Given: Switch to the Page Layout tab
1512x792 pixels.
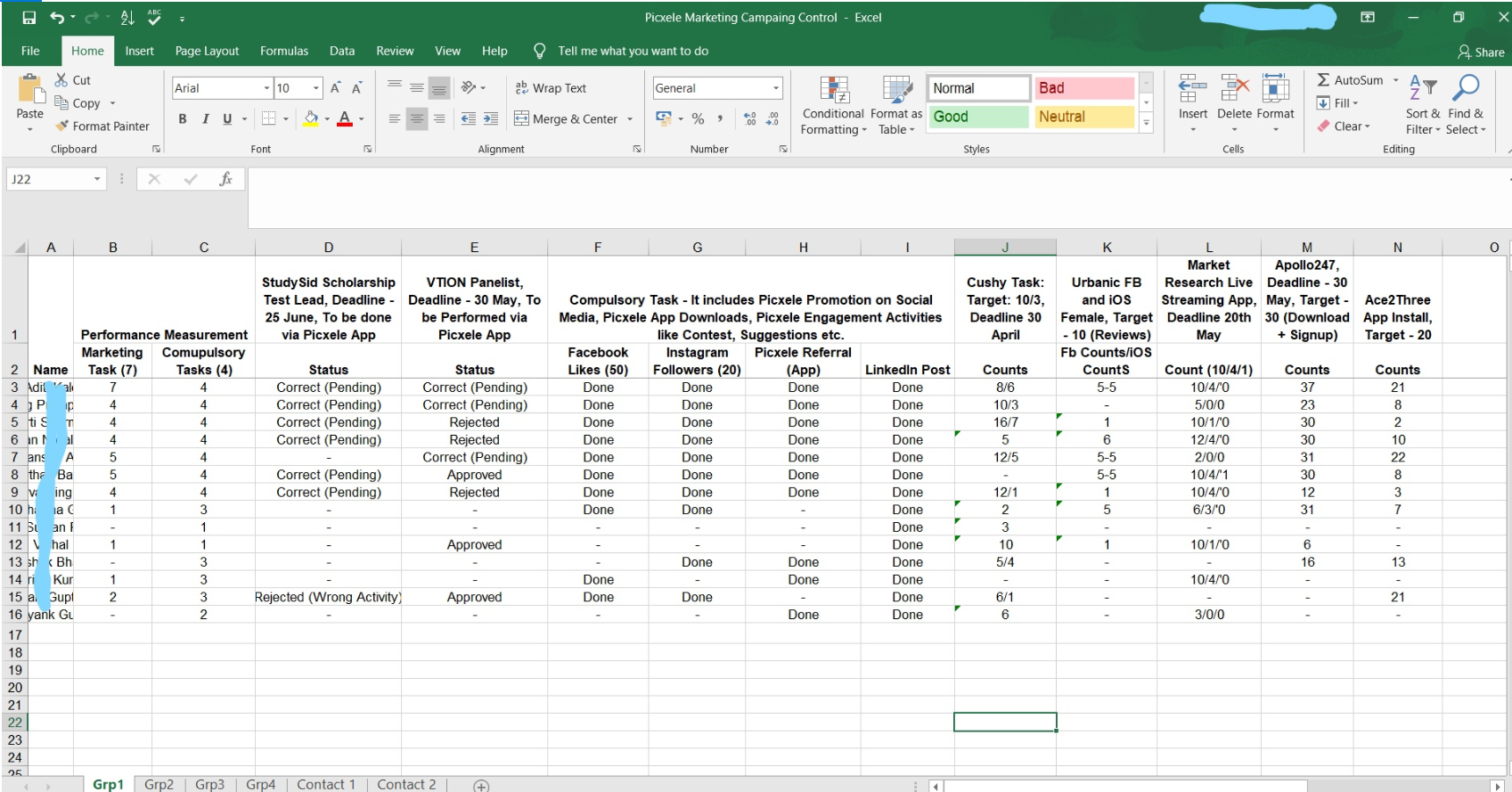Looking at the screenshot, I should [x=207, y=51].
